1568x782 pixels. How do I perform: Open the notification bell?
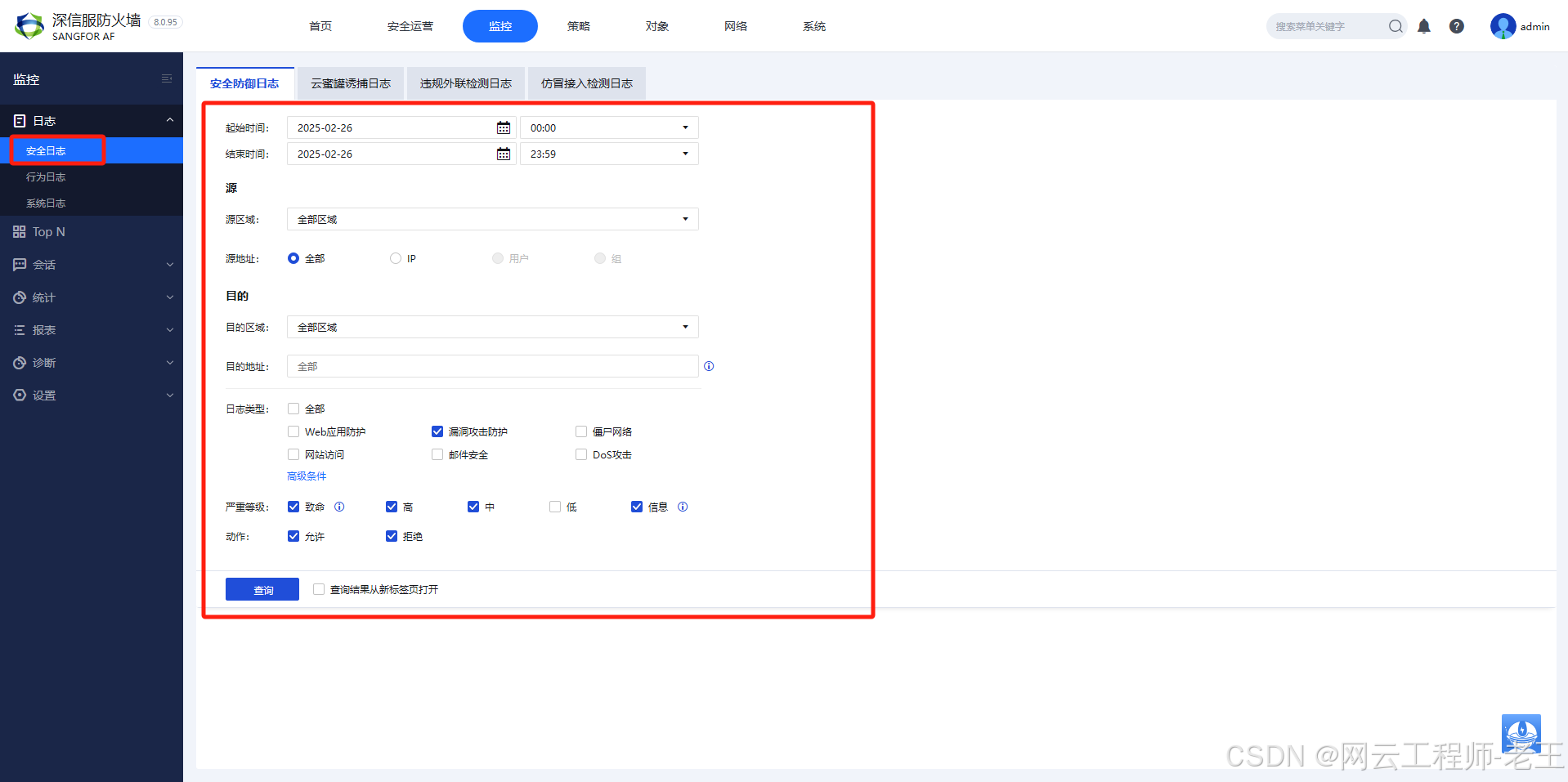click(x=1424, y=26)
